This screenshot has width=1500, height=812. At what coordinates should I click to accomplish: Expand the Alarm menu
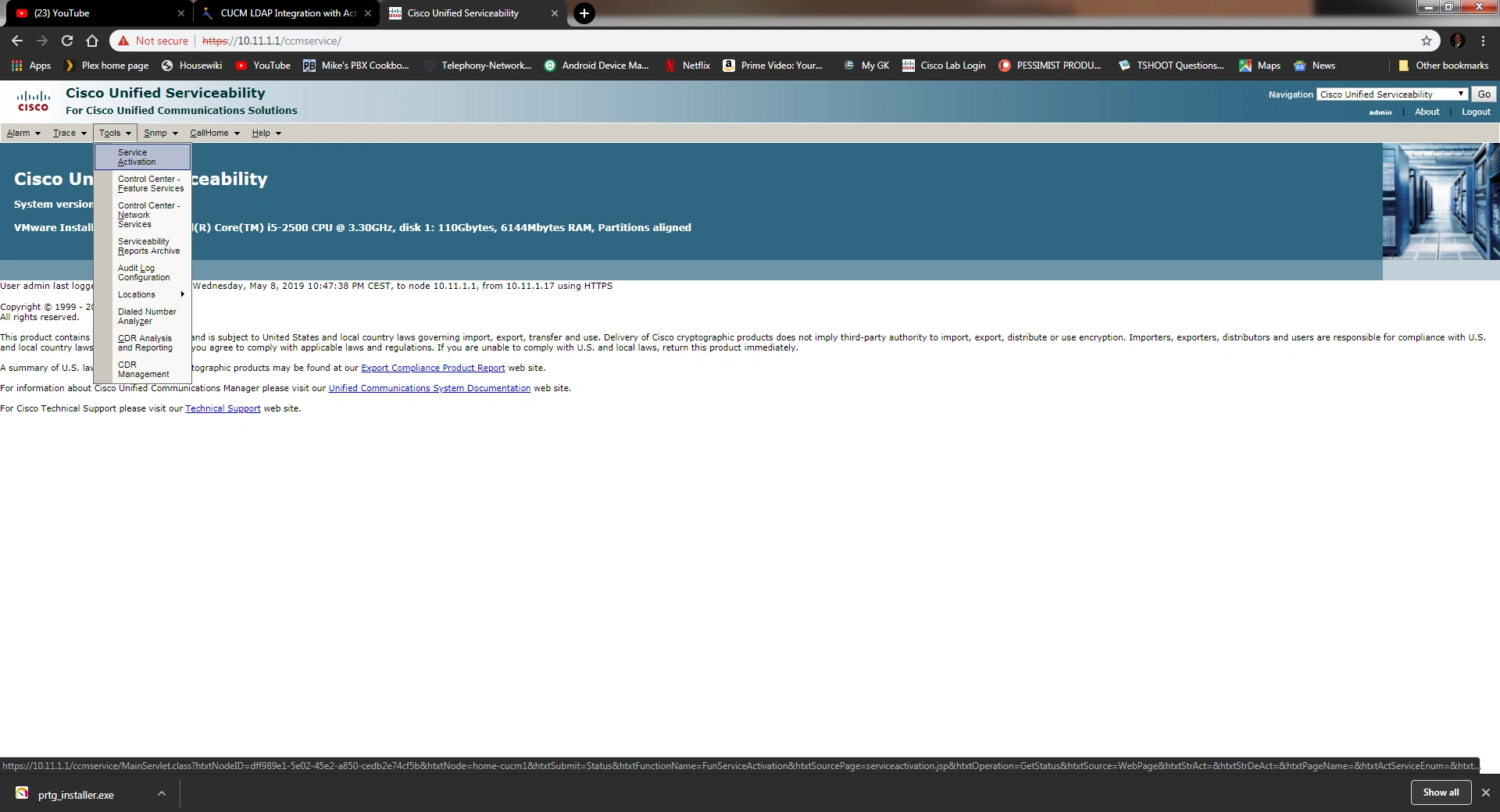pyautogui.click(x=23, y=133)
